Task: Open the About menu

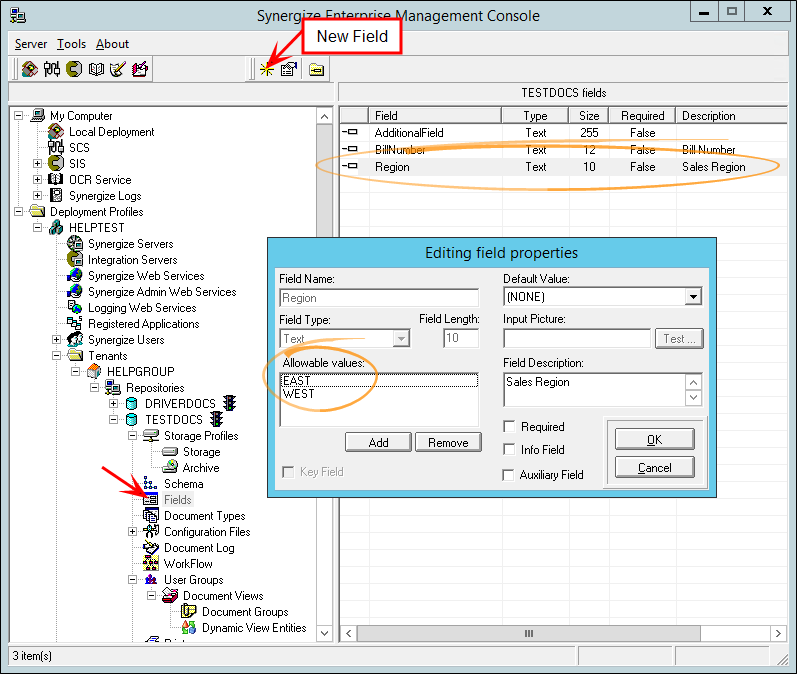Action: 112,44
